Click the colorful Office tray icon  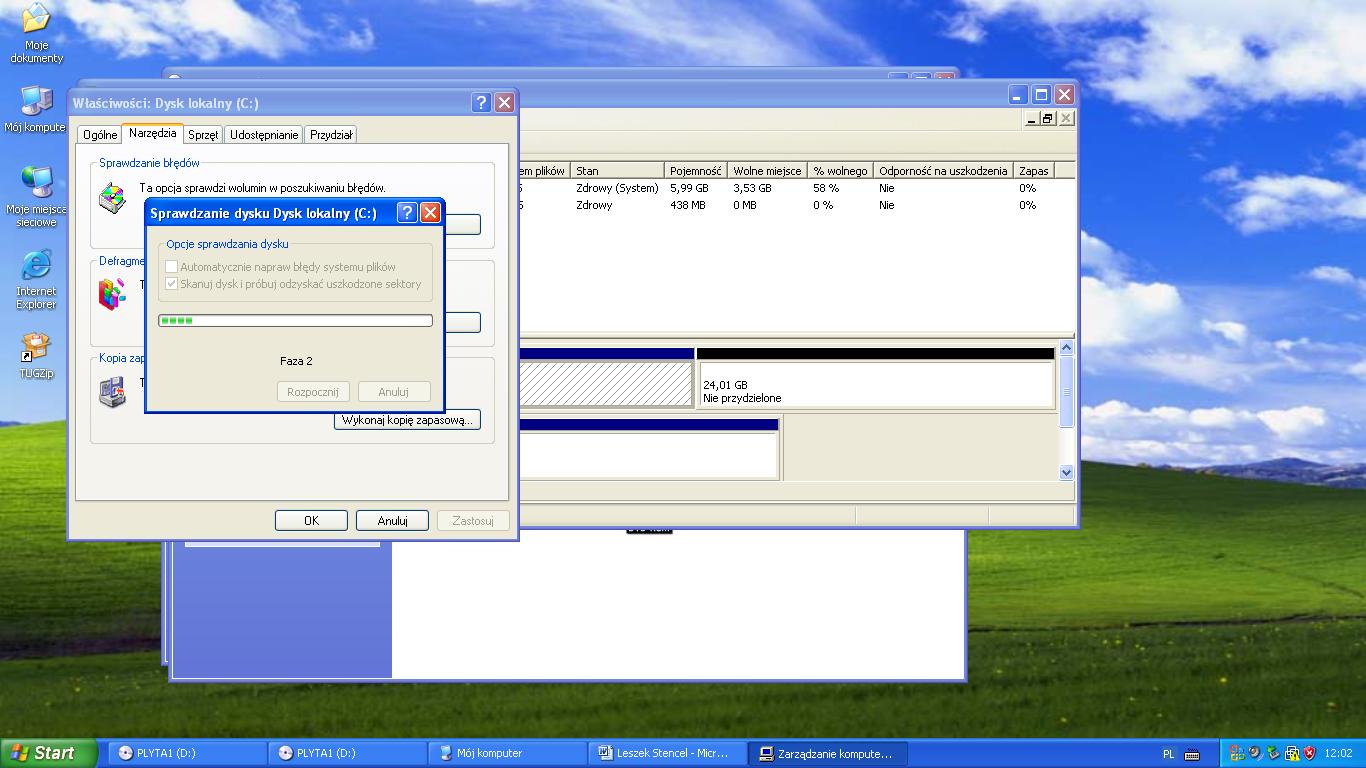point(1237,753)
